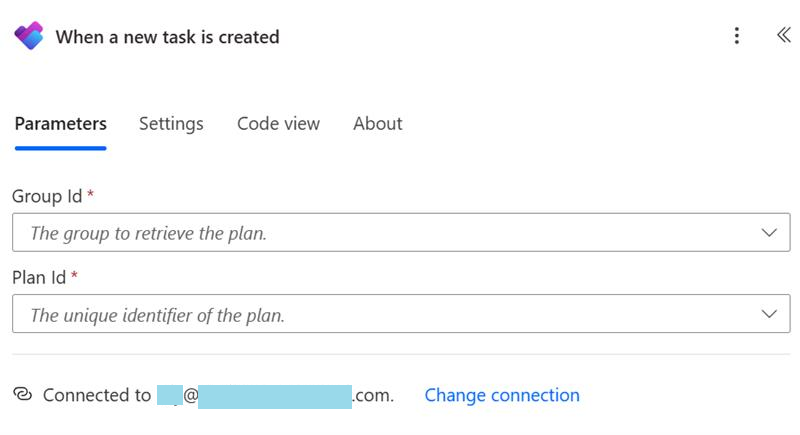Screen dimensions: 800x435
Task: Expand the Plan Id dropdown arrow
Action: click(x=769, y=314)
